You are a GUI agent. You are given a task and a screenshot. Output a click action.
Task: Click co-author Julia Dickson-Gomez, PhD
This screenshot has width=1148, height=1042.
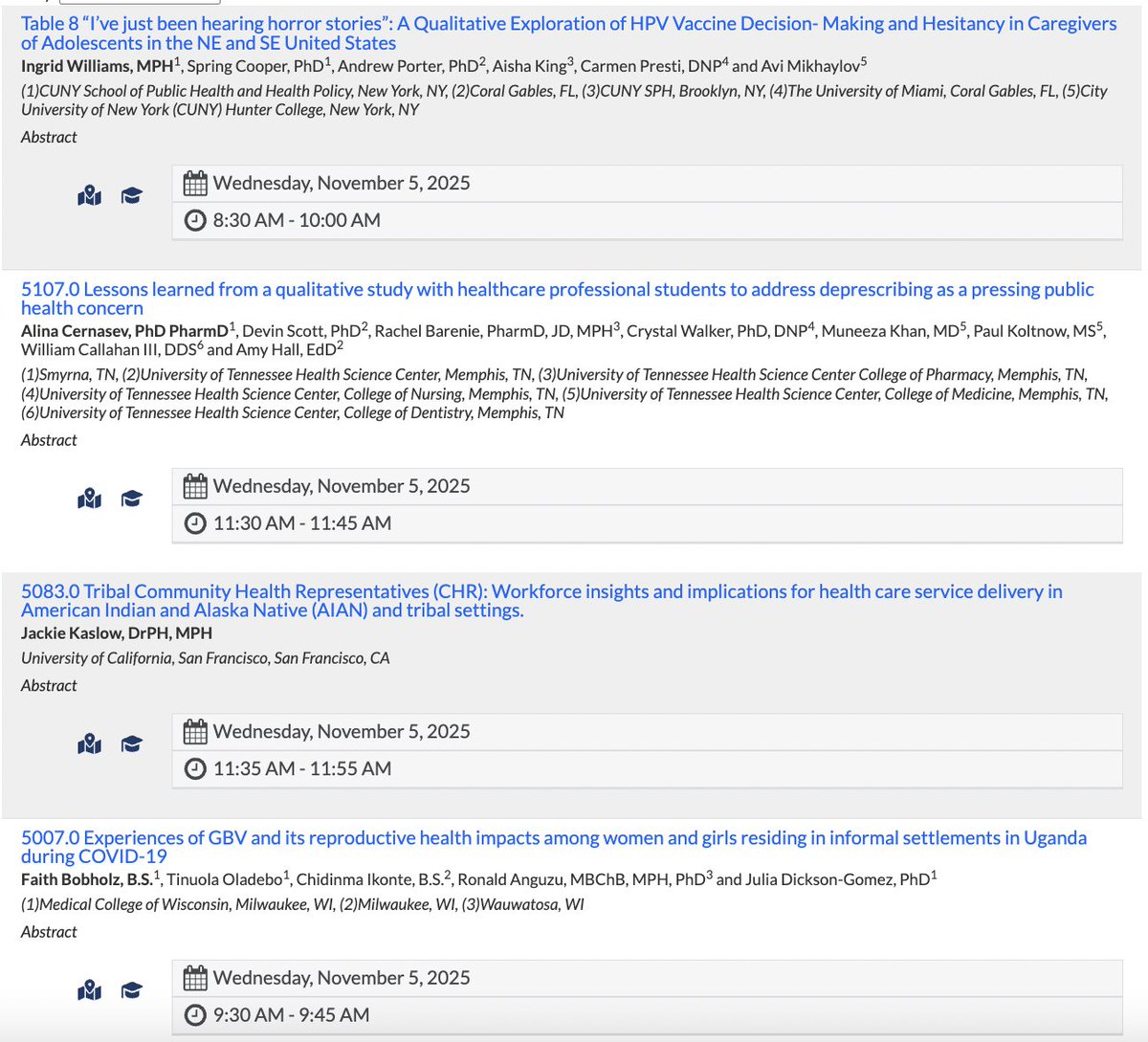[837, 879]
